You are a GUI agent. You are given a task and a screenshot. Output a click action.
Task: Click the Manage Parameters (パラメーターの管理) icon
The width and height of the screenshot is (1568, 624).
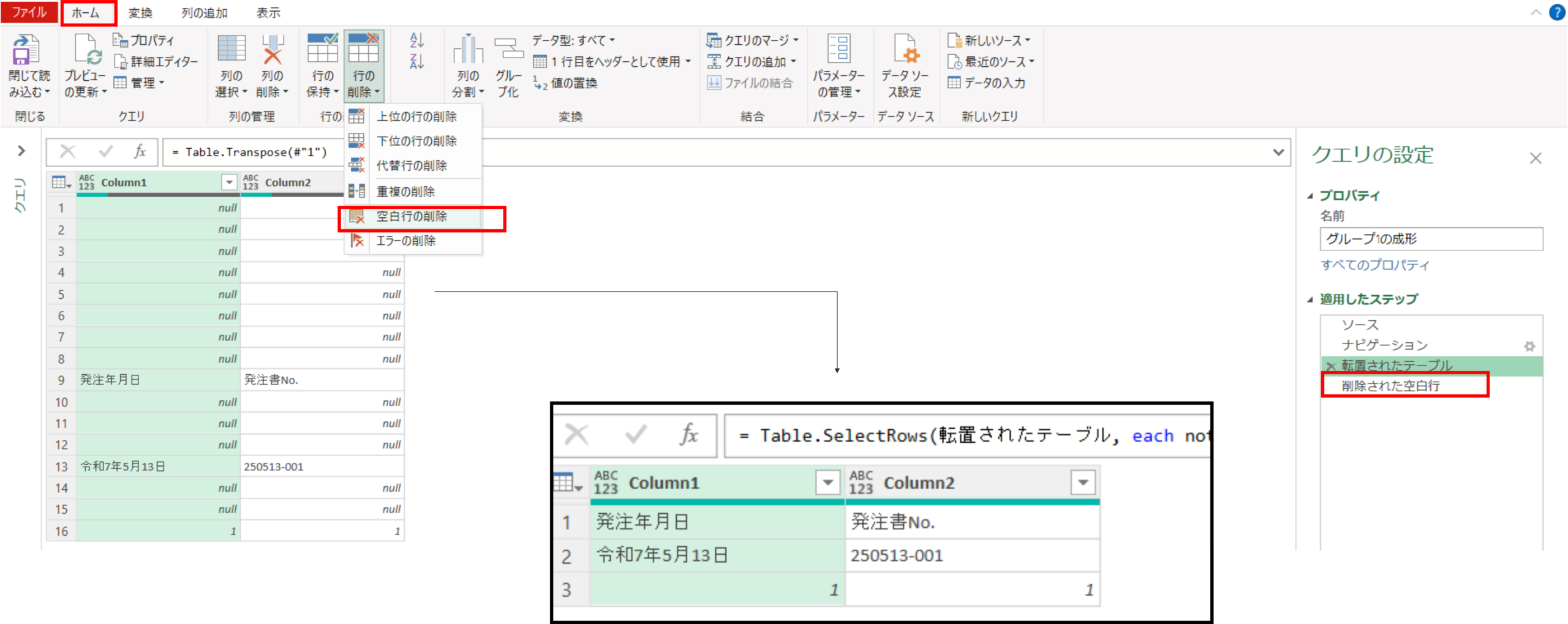pos(839,49)
